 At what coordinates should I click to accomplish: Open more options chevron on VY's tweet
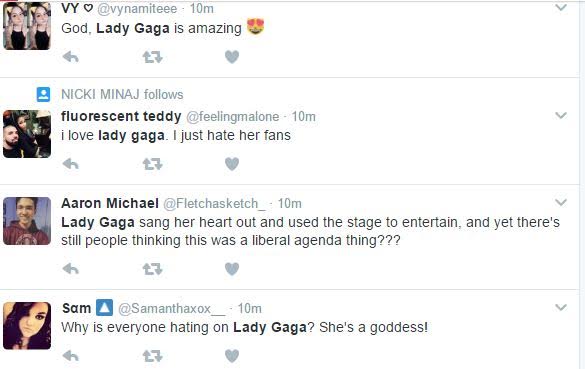click(561, 7)
